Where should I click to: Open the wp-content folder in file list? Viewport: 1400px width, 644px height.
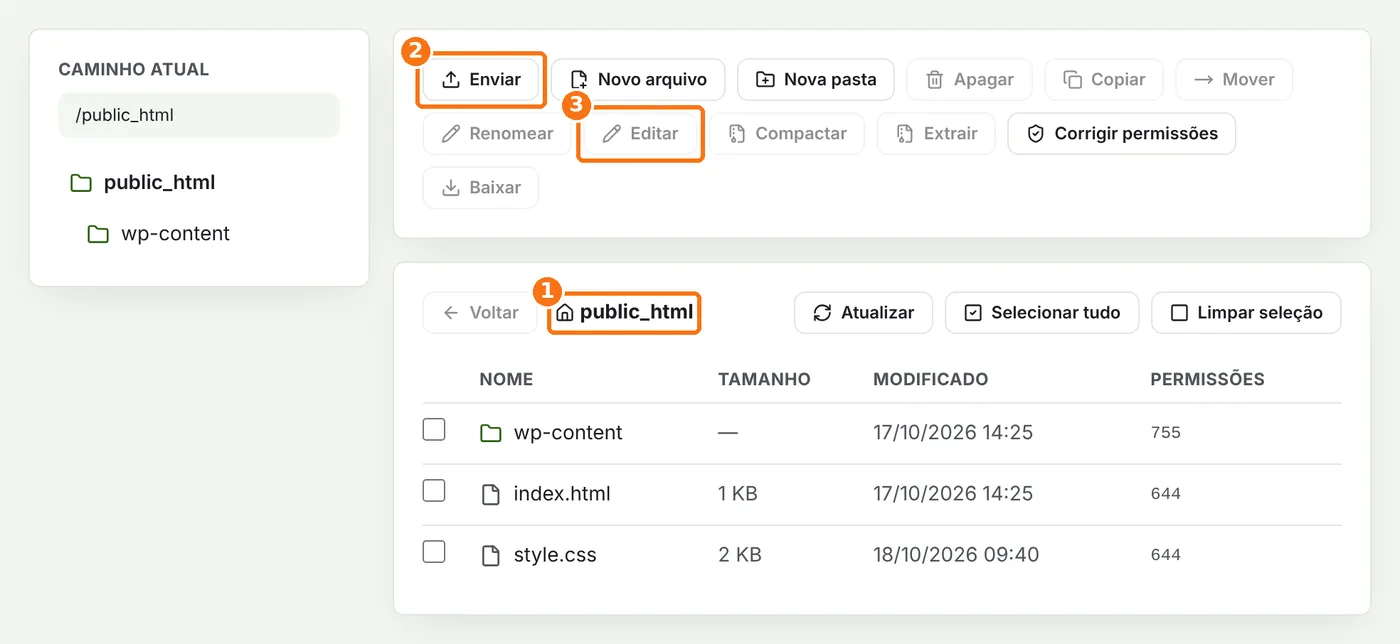568,432
